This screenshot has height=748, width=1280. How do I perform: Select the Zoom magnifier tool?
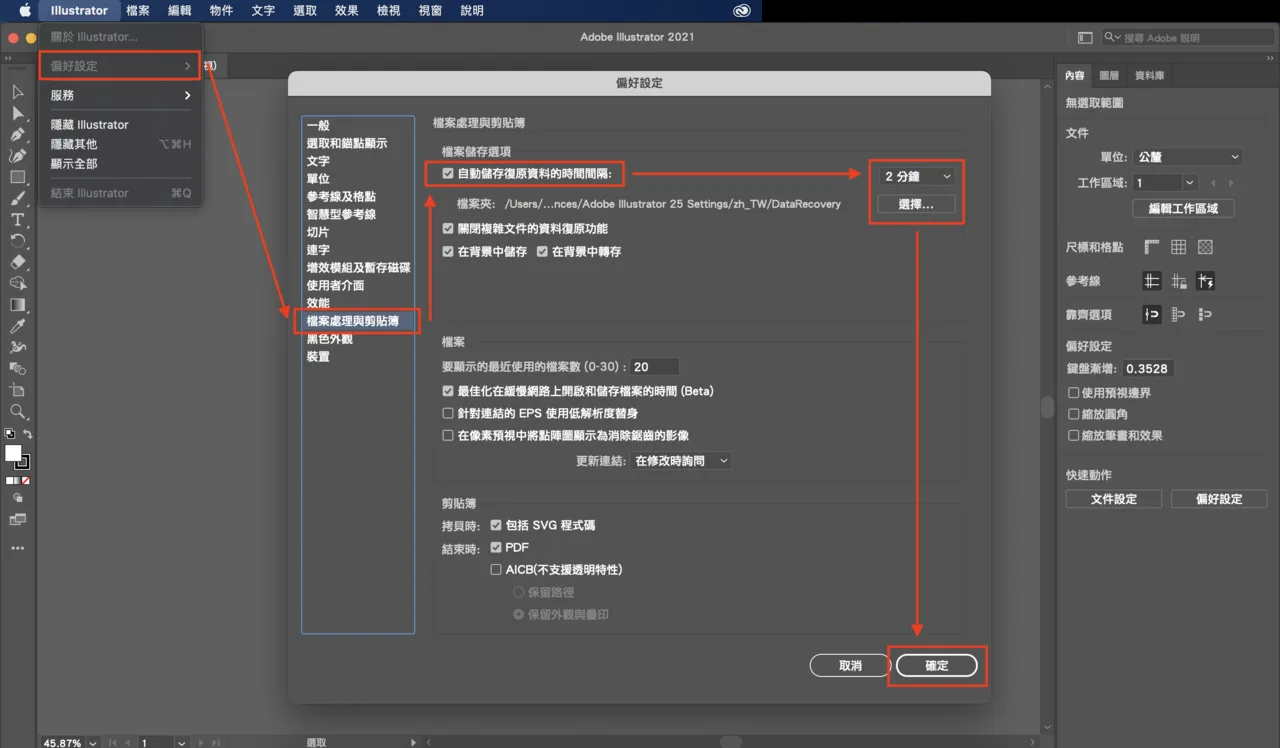click(x=17, y=411)
